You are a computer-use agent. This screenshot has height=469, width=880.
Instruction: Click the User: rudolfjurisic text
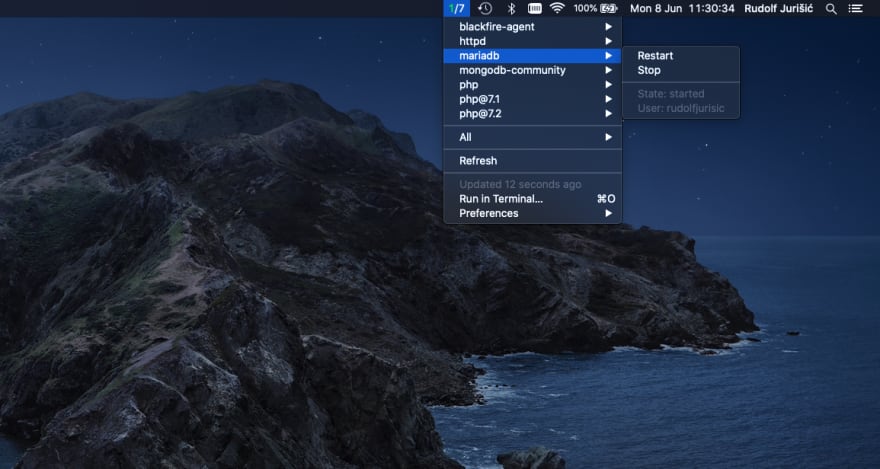coord(681,108)
